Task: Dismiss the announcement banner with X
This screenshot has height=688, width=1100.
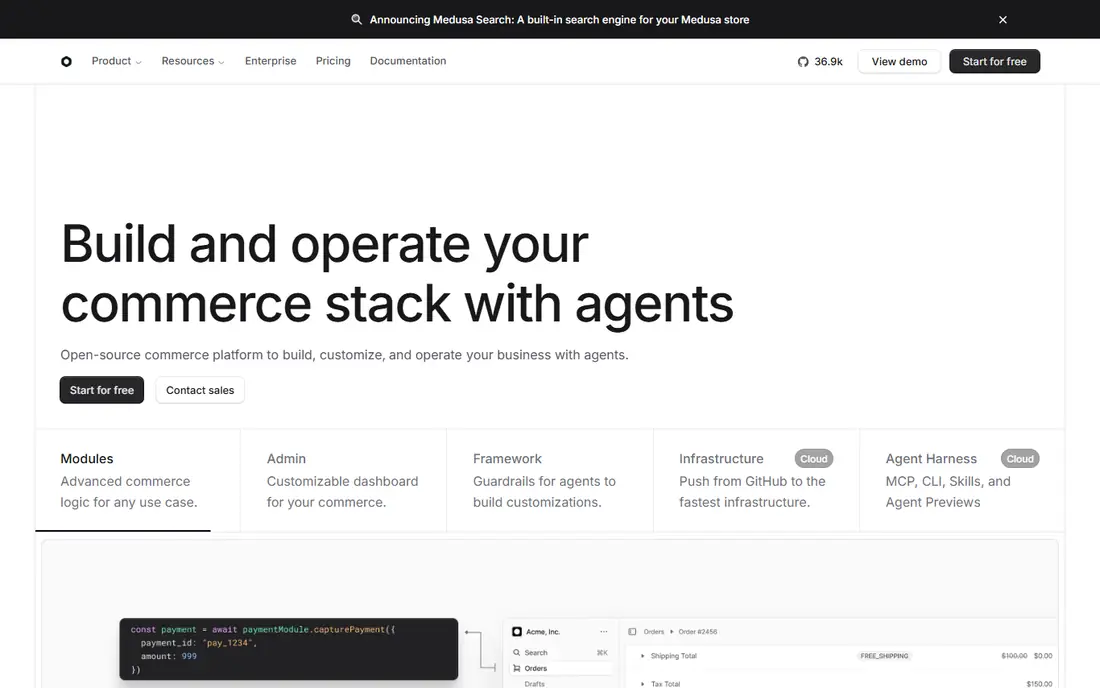Action: pos(1002,20)
